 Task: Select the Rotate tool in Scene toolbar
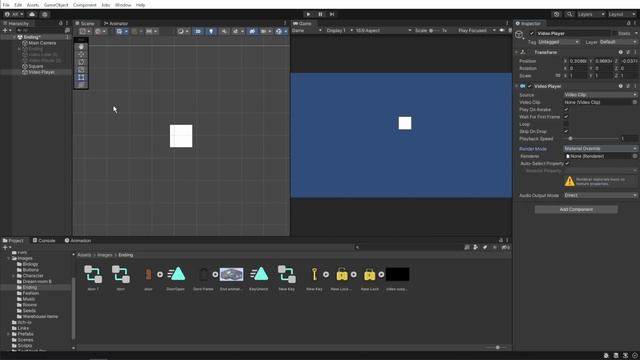81,62
